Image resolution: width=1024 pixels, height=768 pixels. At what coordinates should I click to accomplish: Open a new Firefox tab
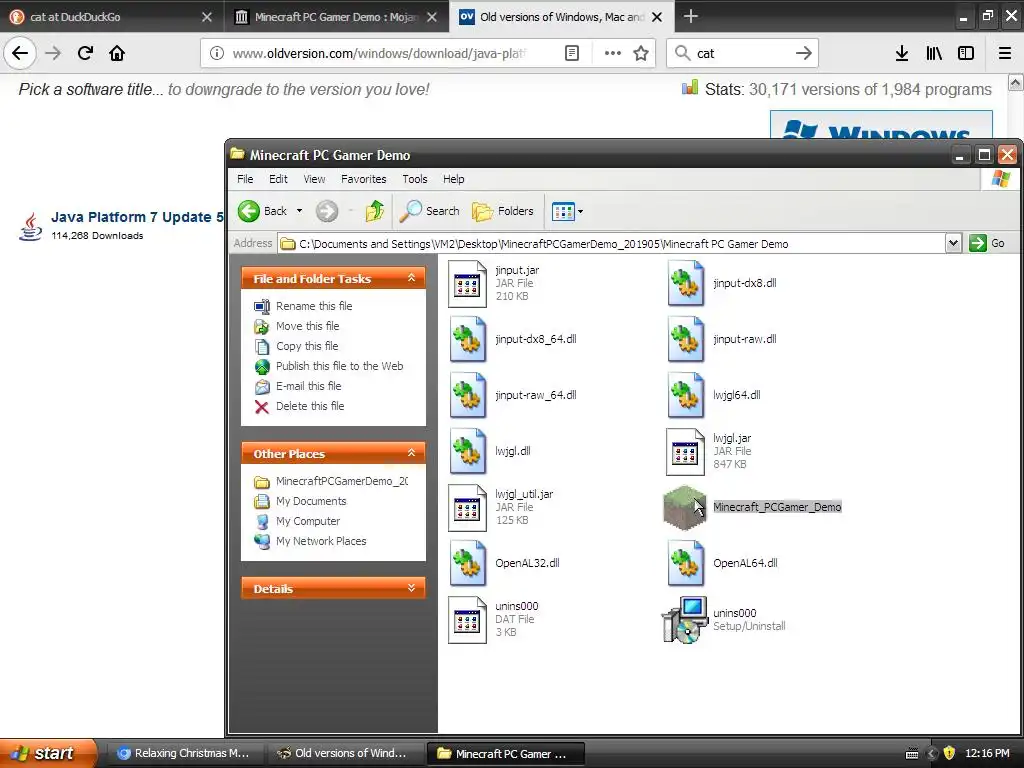(x=690, y=16)
